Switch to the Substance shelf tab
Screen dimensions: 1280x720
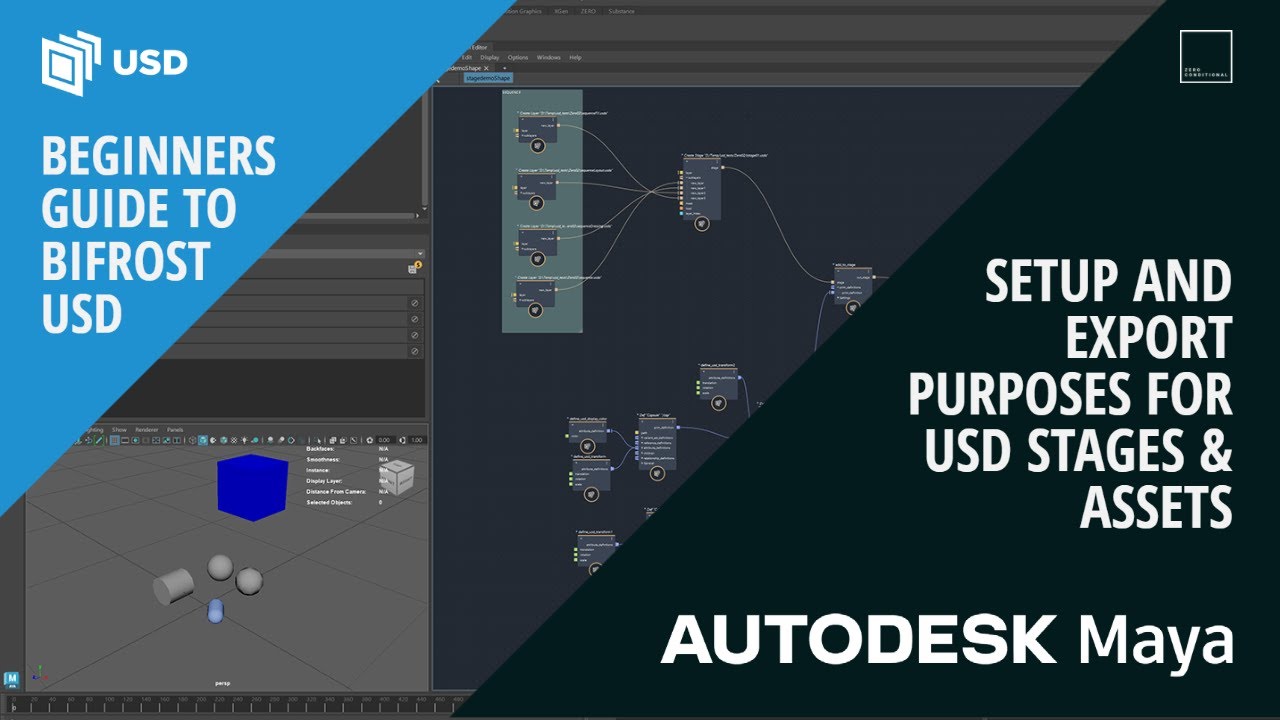tap(621, 11)
